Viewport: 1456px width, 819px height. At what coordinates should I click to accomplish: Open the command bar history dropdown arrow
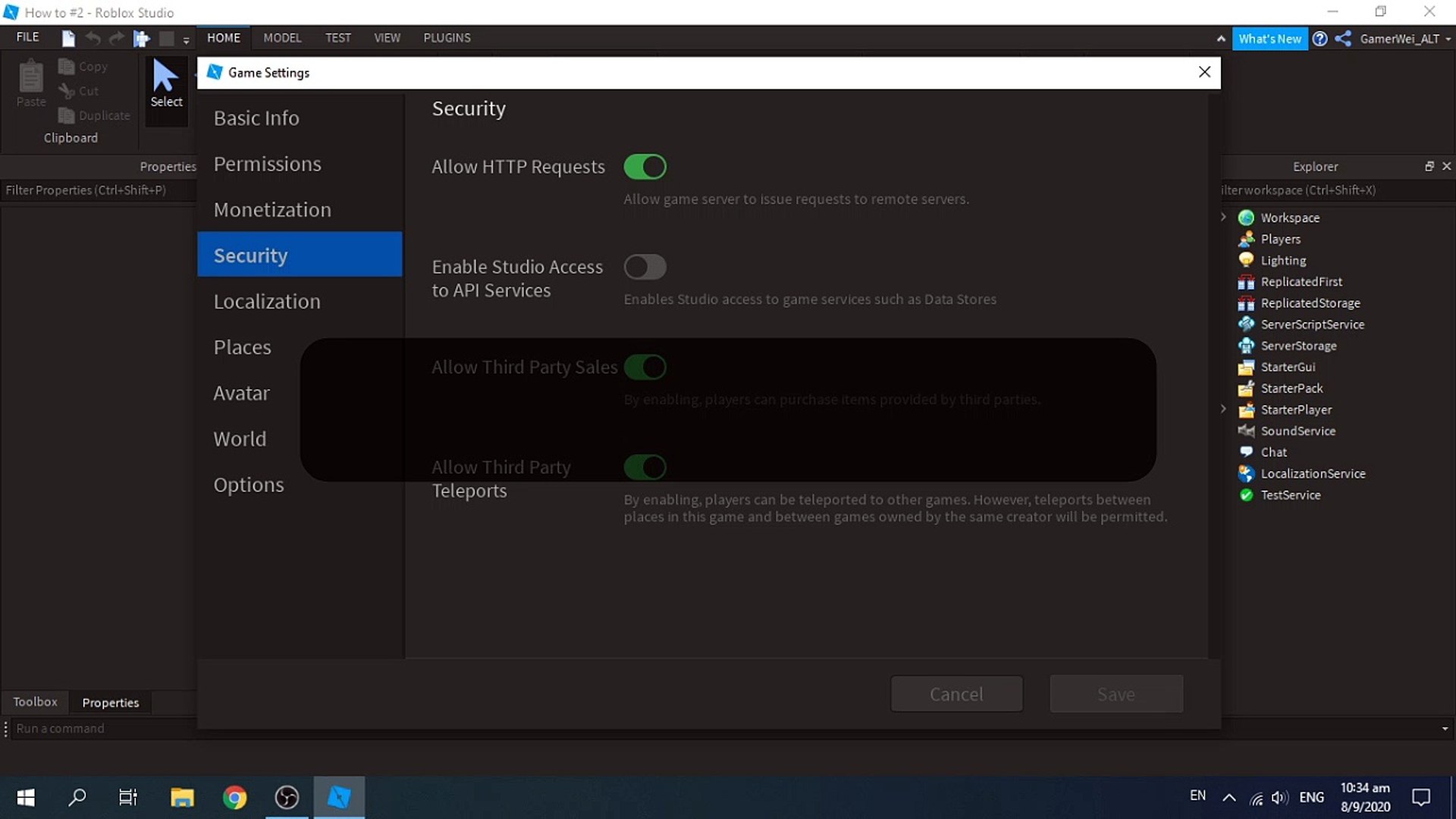[1445, 729]
